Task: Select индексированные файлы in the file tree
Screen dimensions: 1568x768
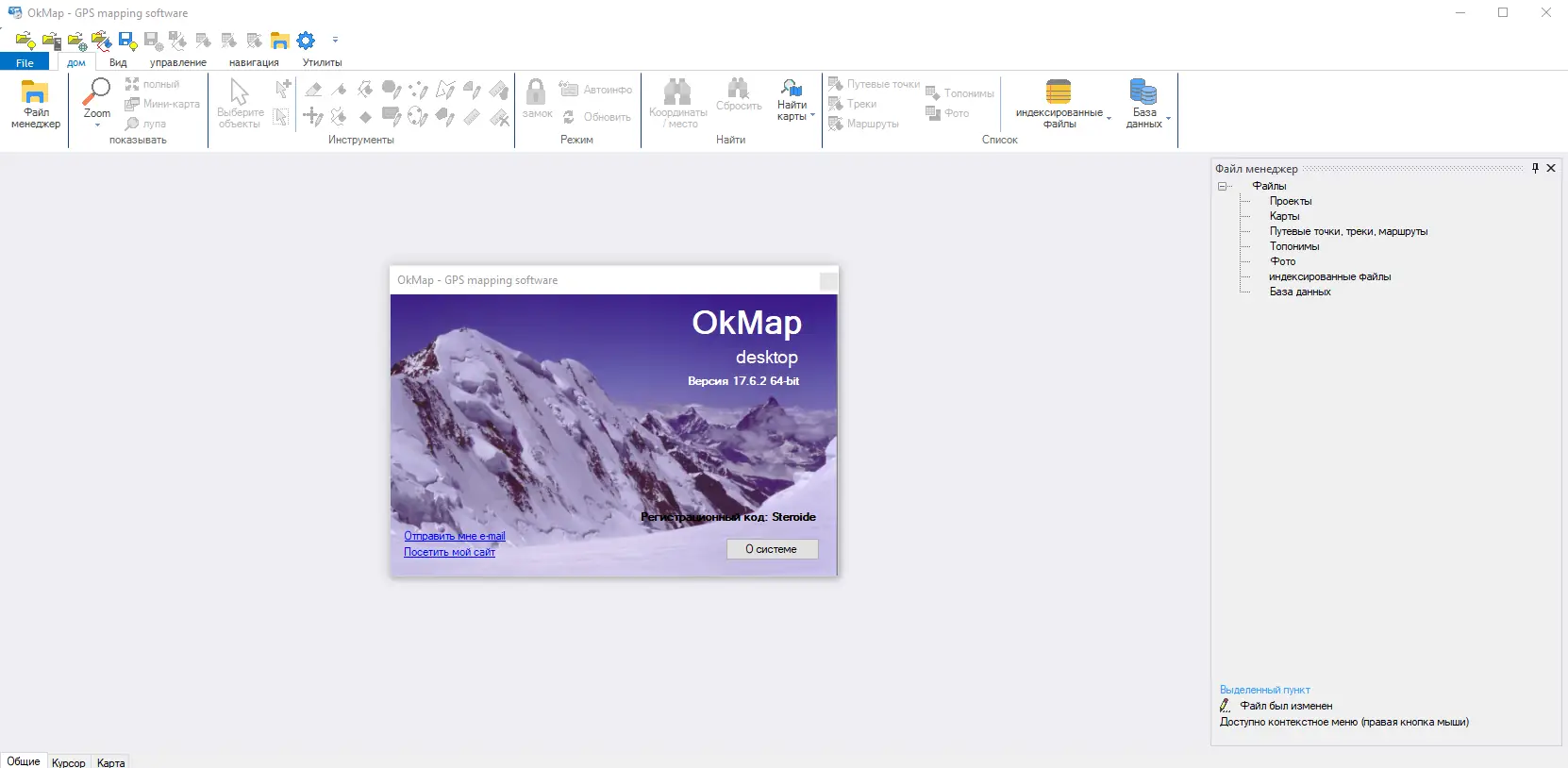Action: tap(1329, 276)
